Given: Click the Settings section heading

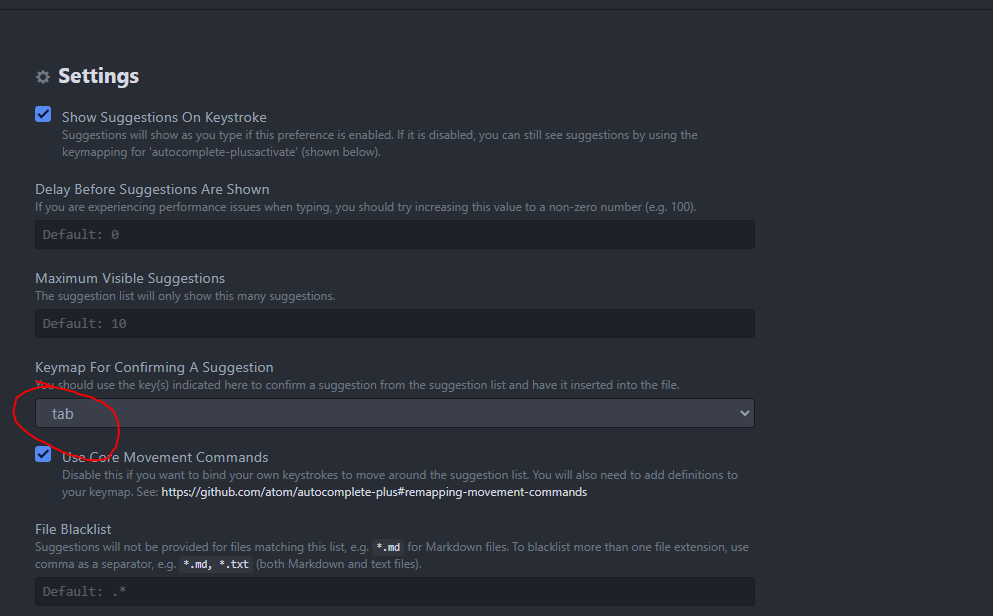Looking at the screenshot, I should pyautogui.click(x=98, y=76).
